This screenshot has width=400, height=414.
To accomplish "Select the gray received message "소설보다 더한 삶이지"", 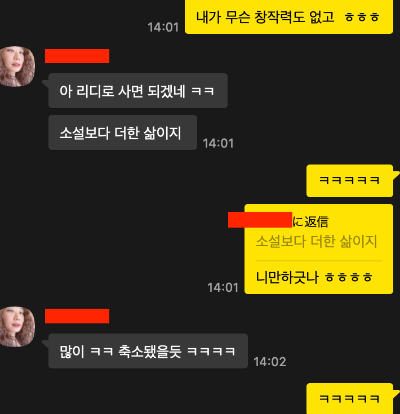I will point(123,133).
